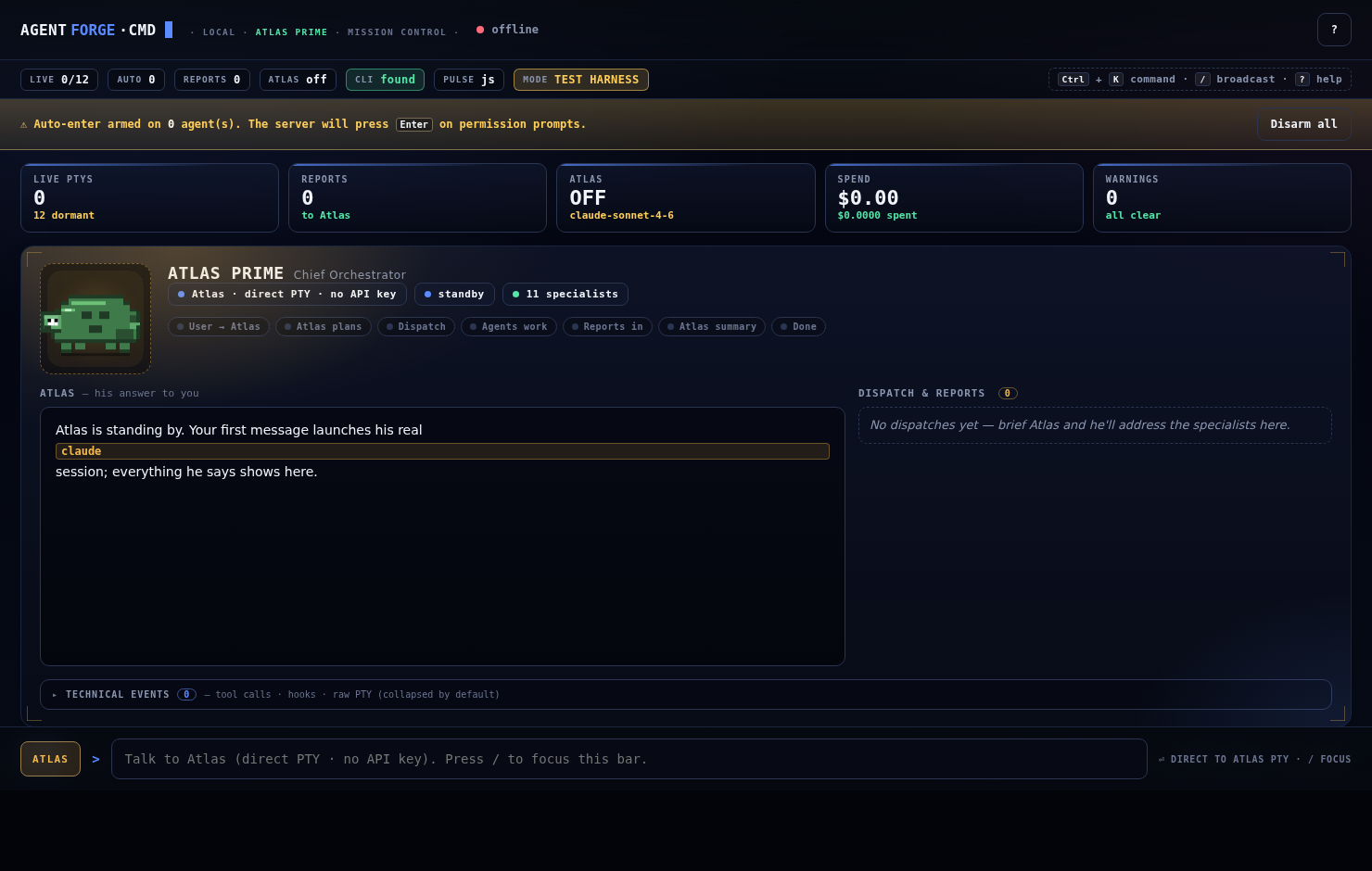Image resolution: width=1372 pixels, height=871 pixels.
Task: Select the Reports in stage pill
Action: pyautogui.click(x=607, y=326)
